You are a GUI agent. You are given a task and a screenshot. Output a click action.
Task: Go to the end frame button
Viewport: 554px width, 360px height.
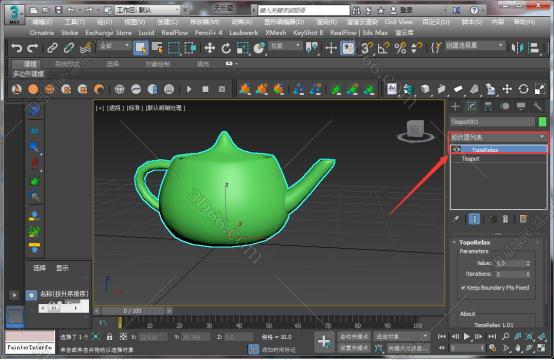coord(493,336)
